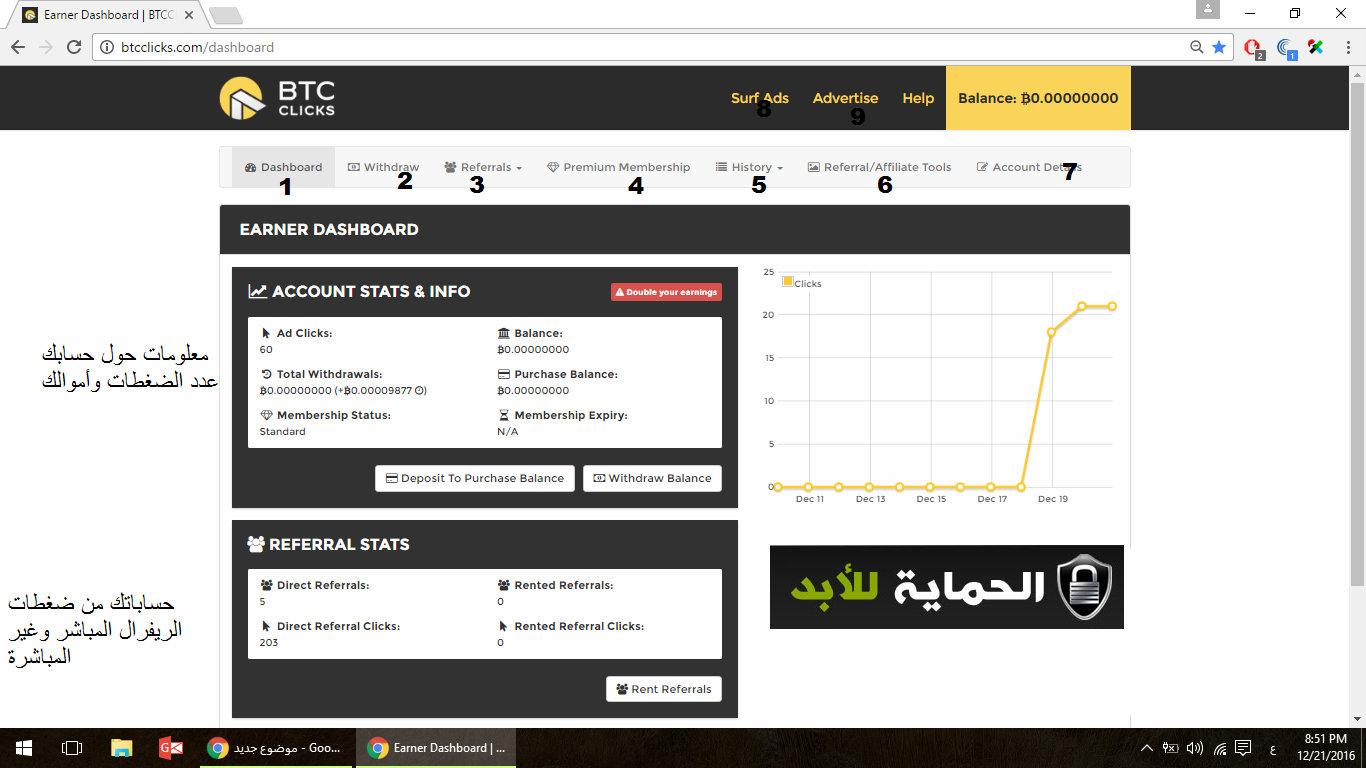Click Deposit To Purchase Balance button

coord(475,478)
